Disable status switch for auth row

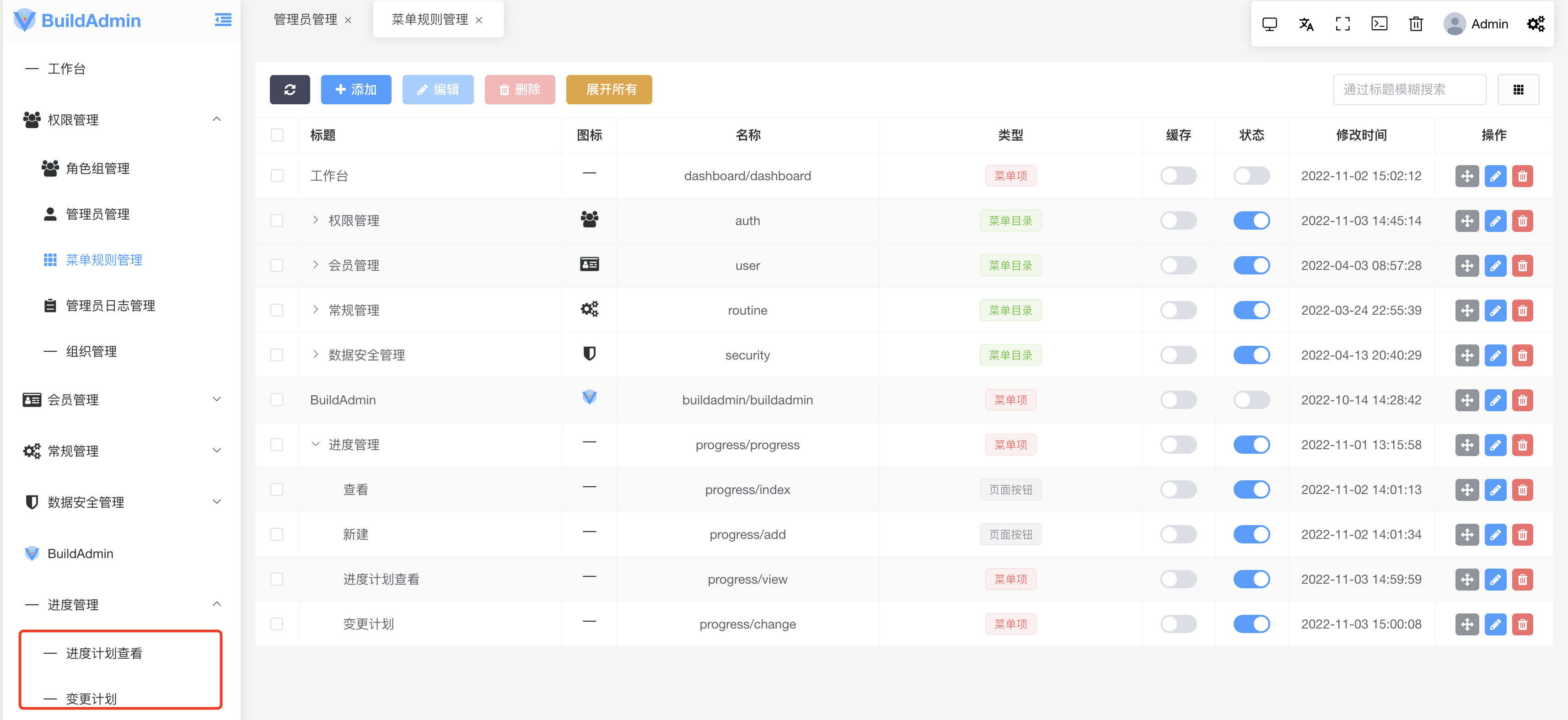click(1251, 220)
